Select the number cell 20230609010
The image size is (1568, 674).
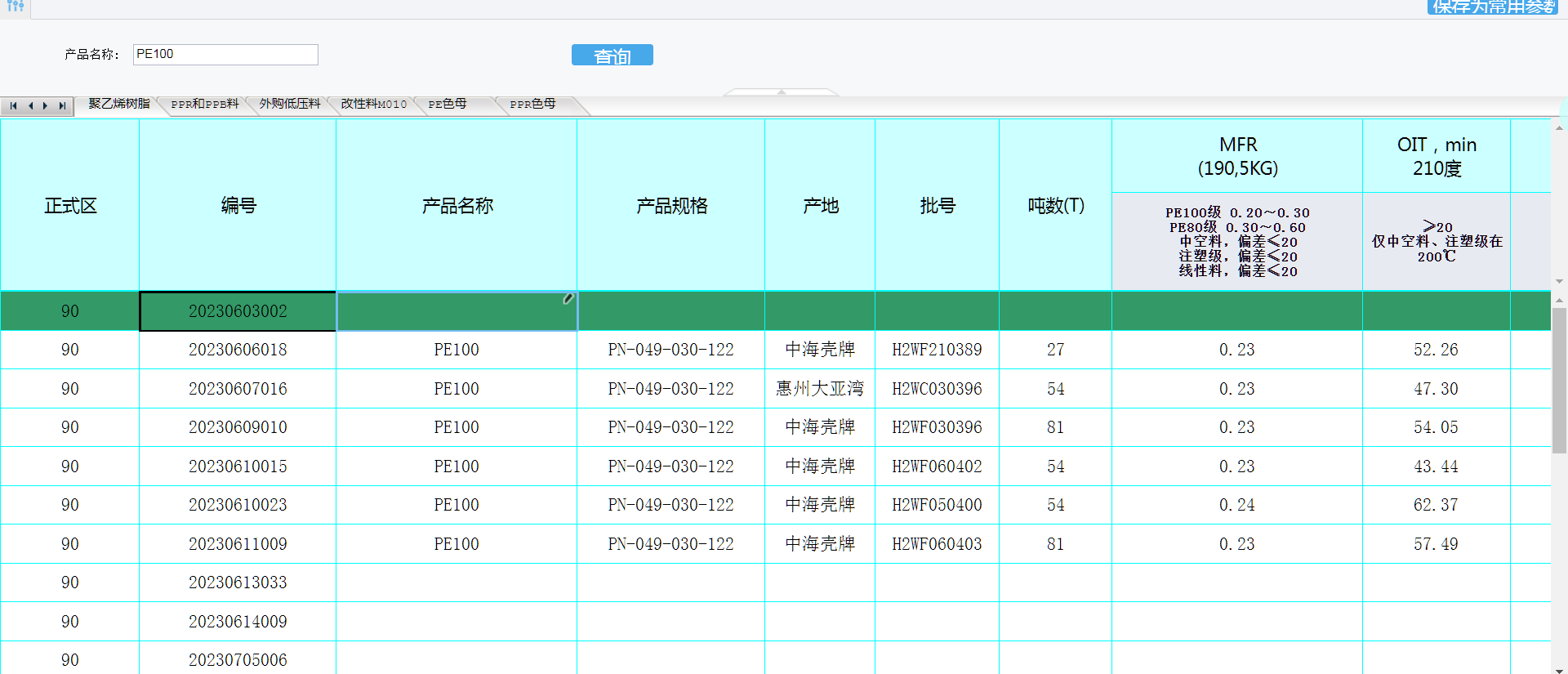[x=238, y=427]
